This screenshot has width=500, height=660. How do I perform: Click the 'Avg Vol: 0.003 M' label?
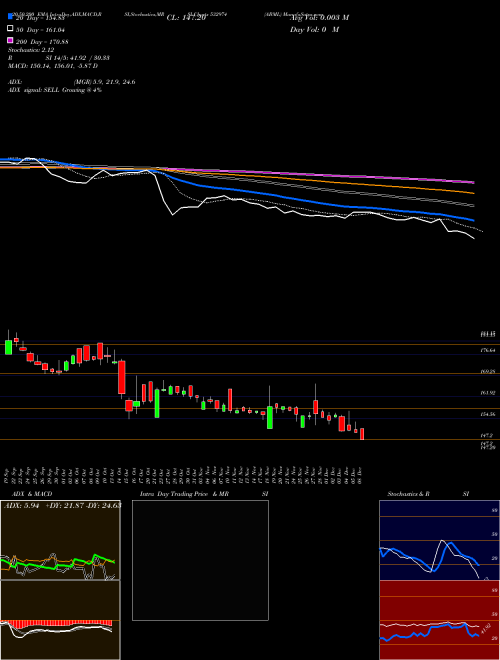[x=319, y=18]
